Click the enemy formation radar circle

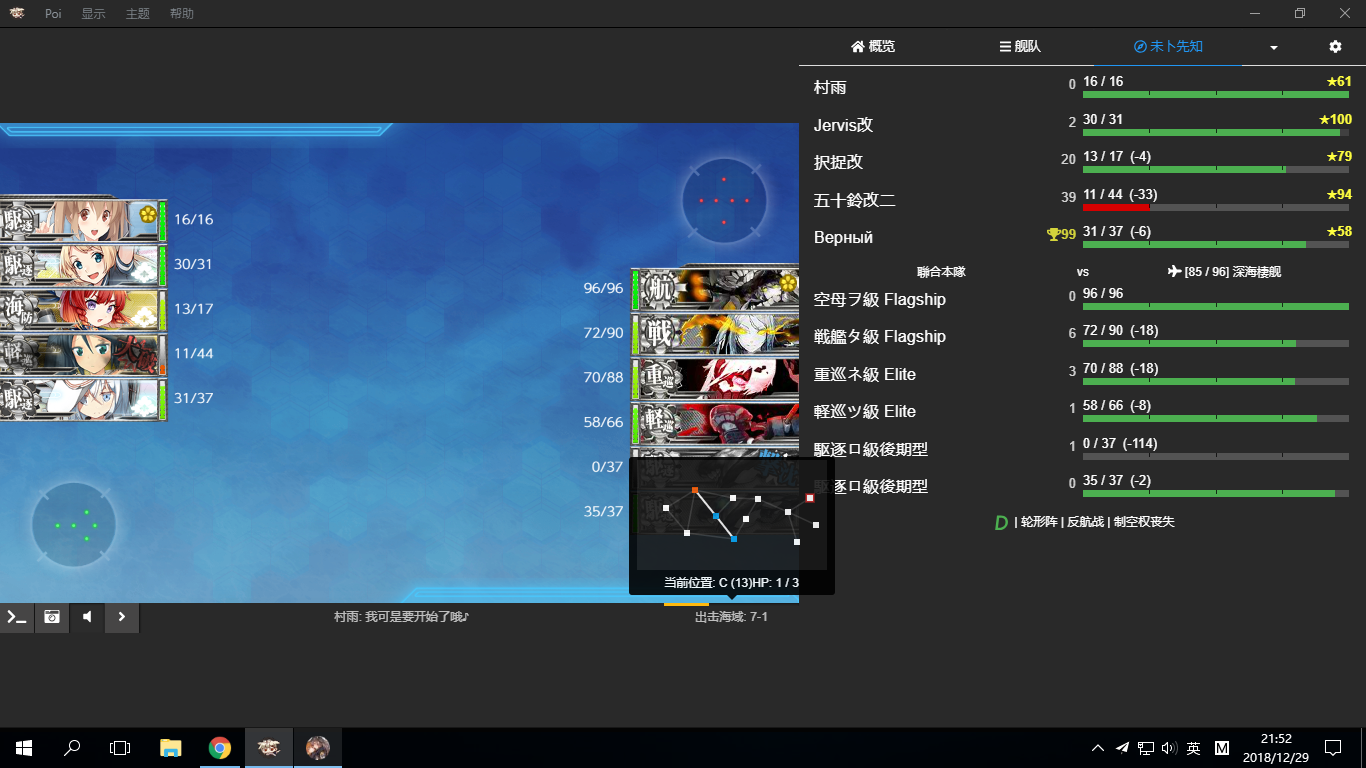click(x=724, y=200)
